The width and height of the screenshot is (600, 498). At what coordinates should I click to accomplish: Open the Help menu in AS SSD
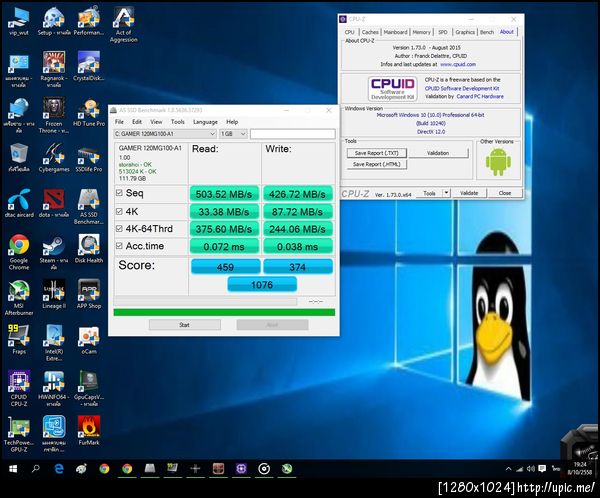pos(232,122)
